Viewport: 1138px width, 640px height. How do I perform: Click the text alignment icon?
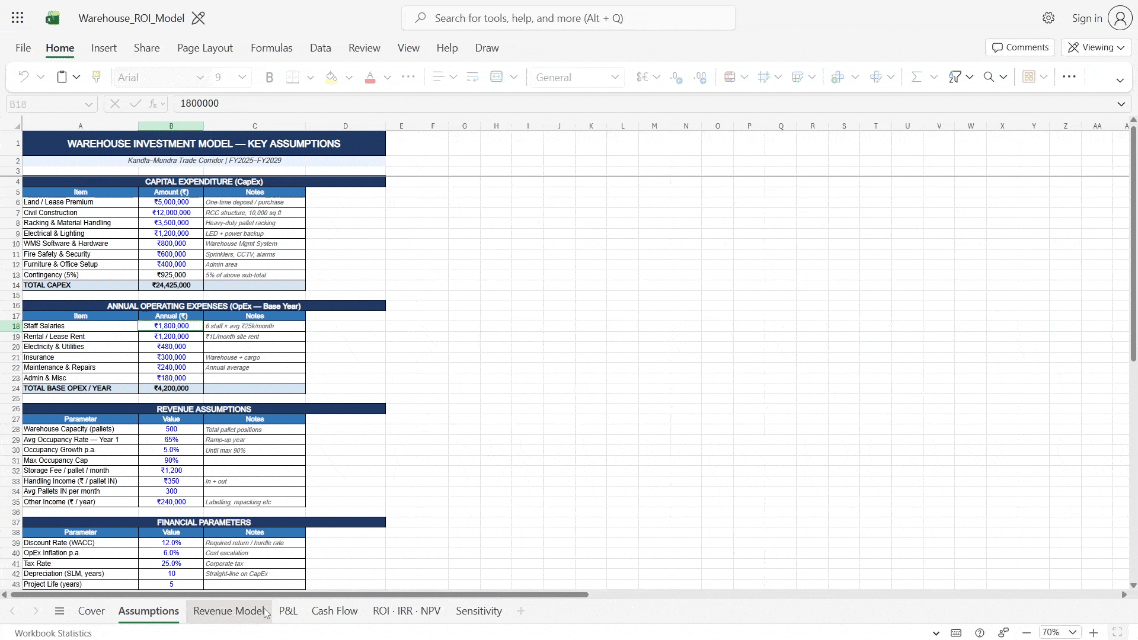click(438, 77)
